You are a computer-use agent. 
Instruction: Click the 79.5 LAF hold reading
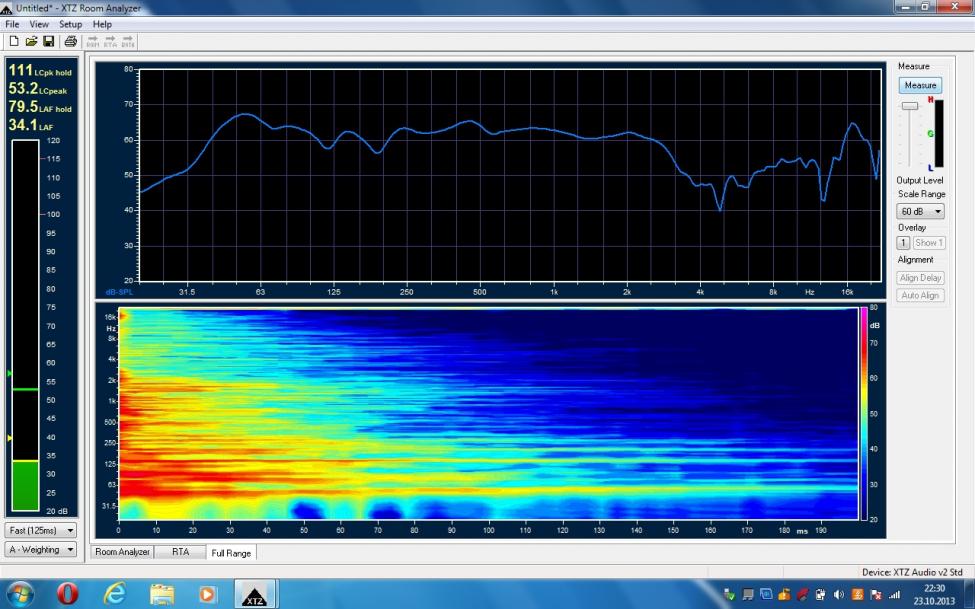coord(40,107)
